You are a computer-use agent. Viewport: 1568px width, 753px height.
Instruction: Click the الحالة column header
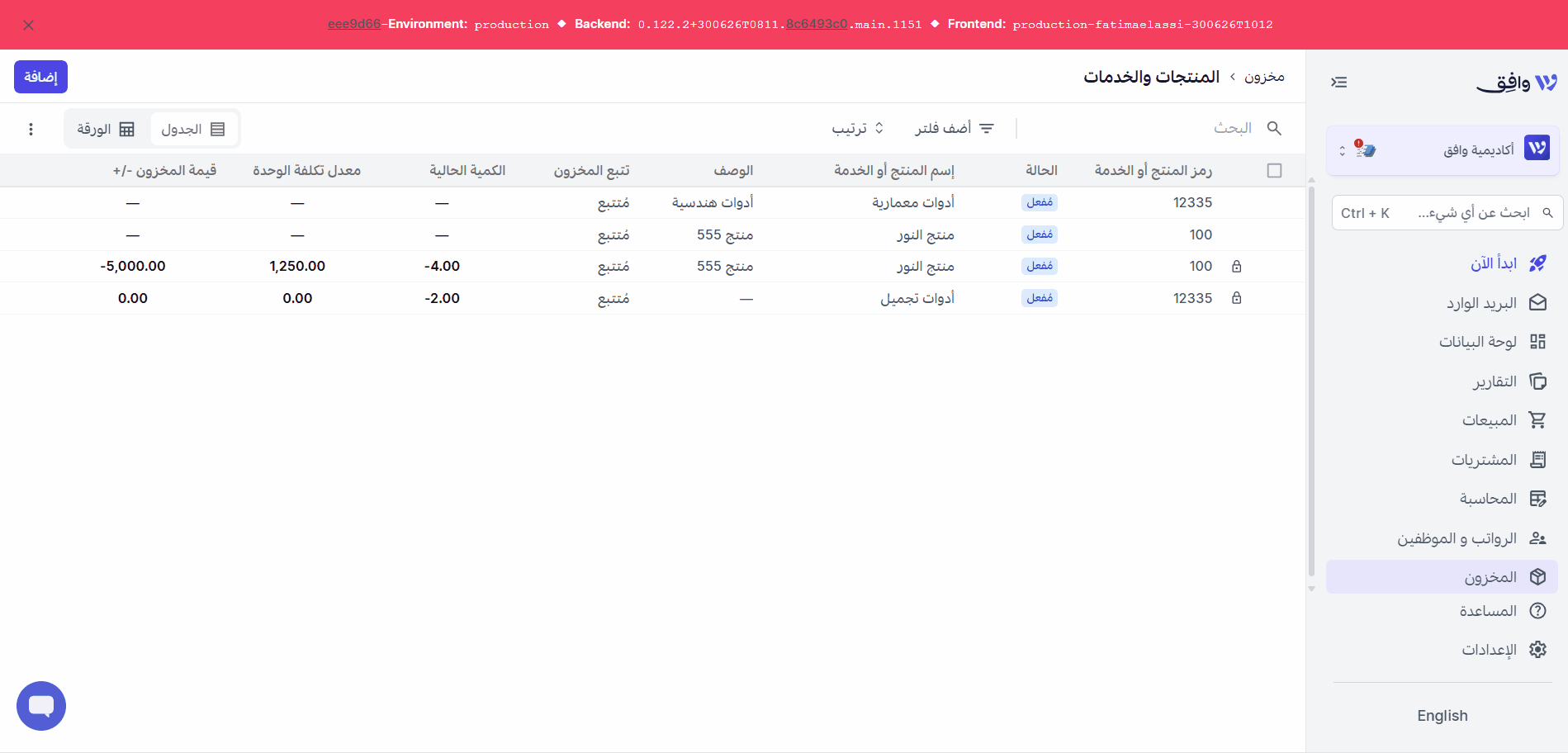1042,171
